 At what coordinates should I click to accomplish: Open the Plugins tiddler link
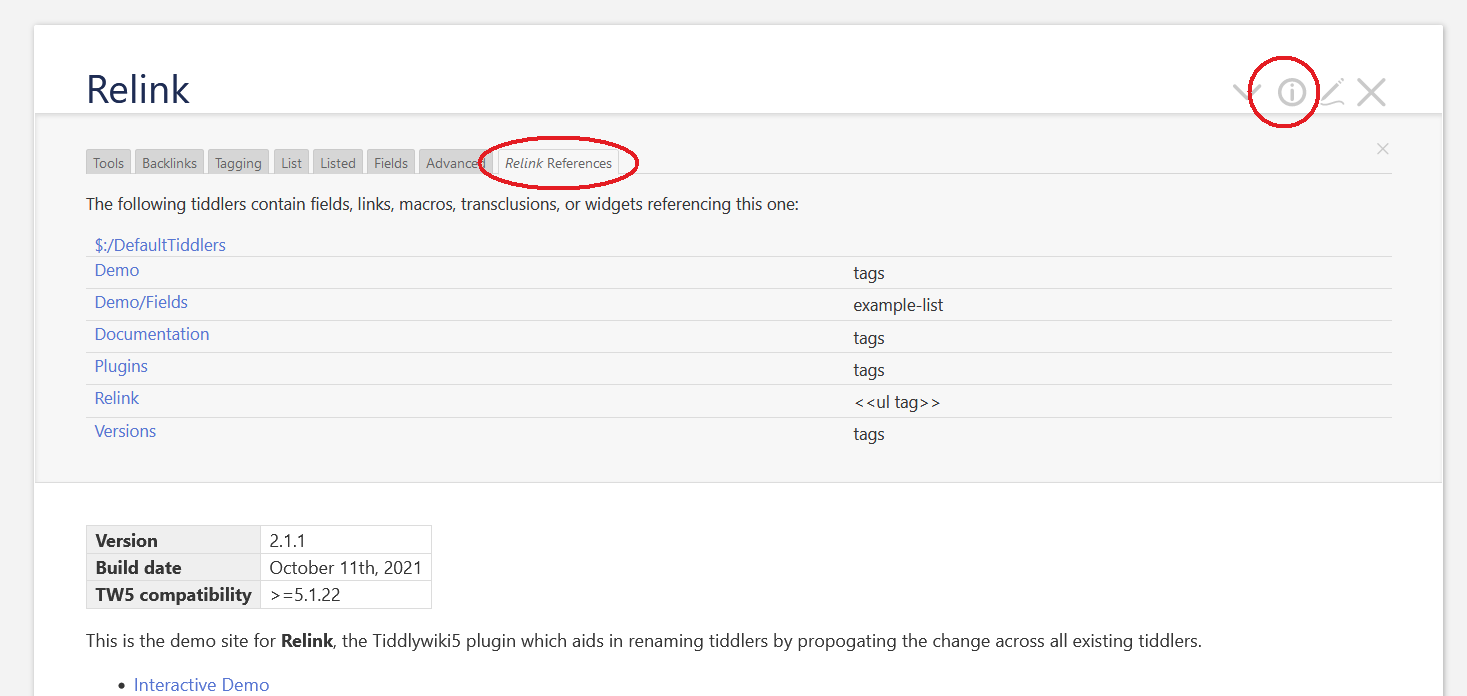(x=121, y=367)
